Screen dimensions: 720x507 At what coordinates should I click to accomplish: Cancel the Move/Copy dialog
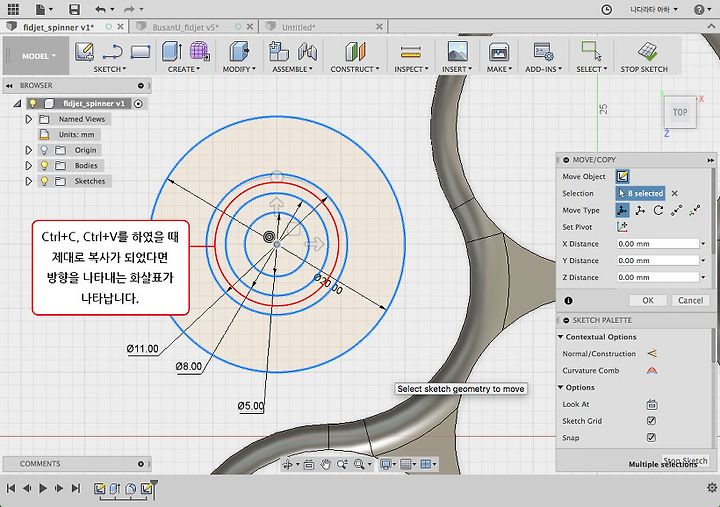click(x=690, y=300)
